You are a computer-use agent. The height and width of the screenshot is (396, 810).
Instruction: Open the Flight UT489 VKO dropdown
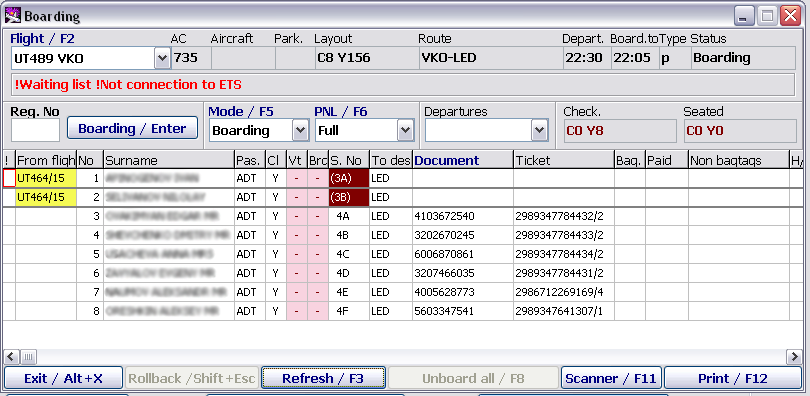coord(162,58)
